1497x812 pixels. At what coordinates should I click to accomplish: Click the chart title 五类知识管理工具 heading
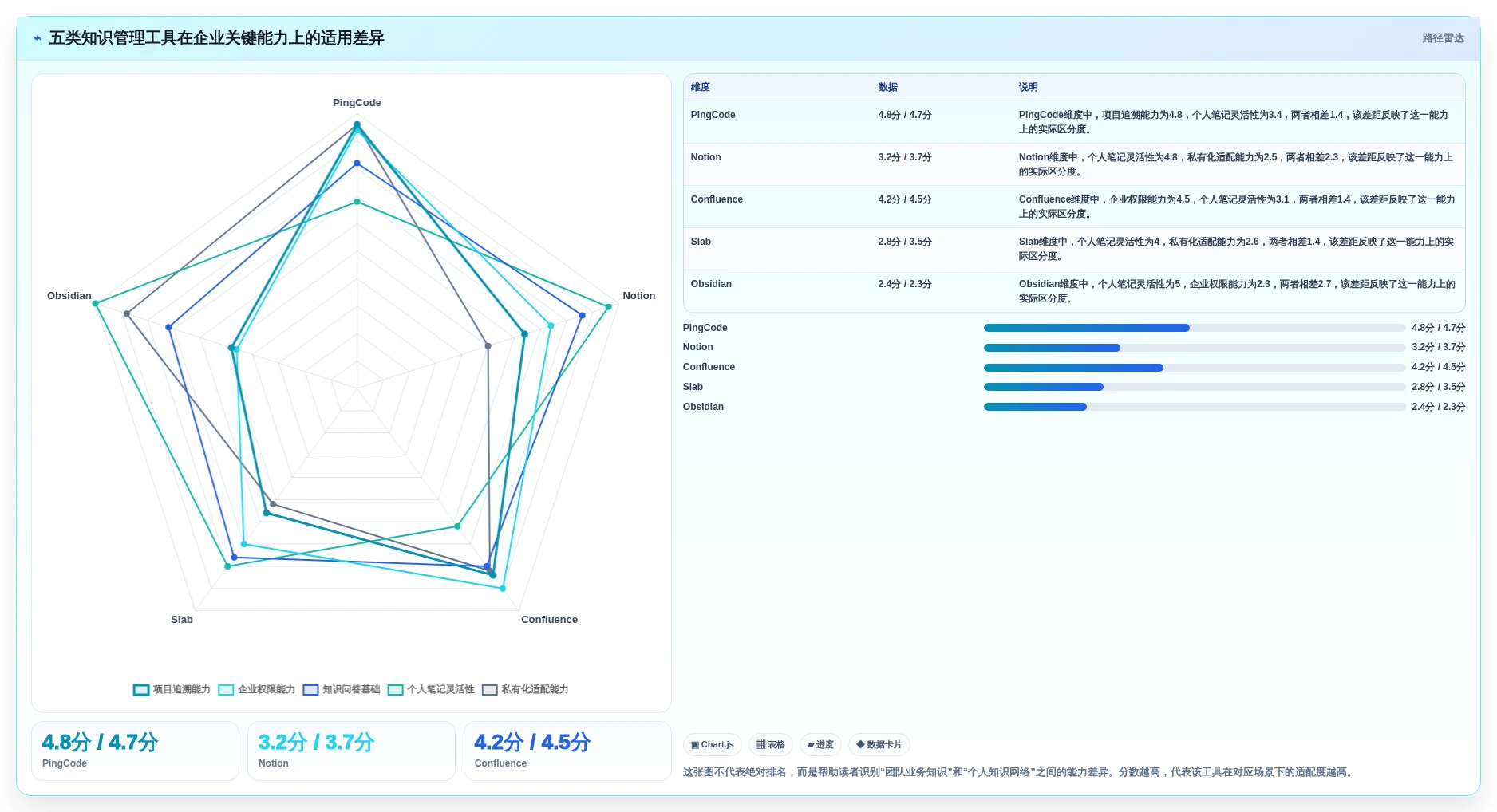[216, 38]
